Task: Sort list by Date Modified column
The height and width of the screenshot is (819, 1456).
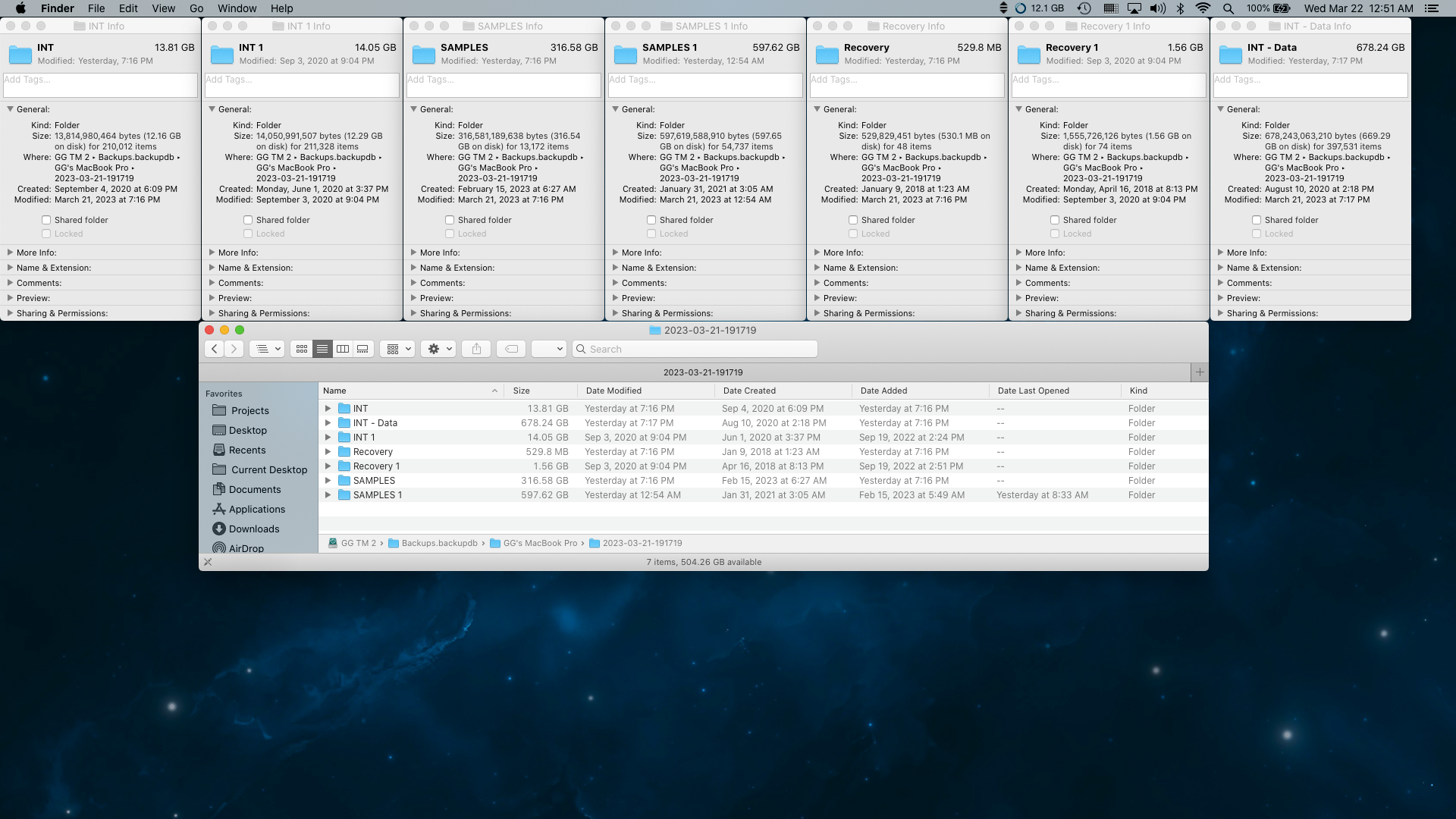Action: (613, 391)
